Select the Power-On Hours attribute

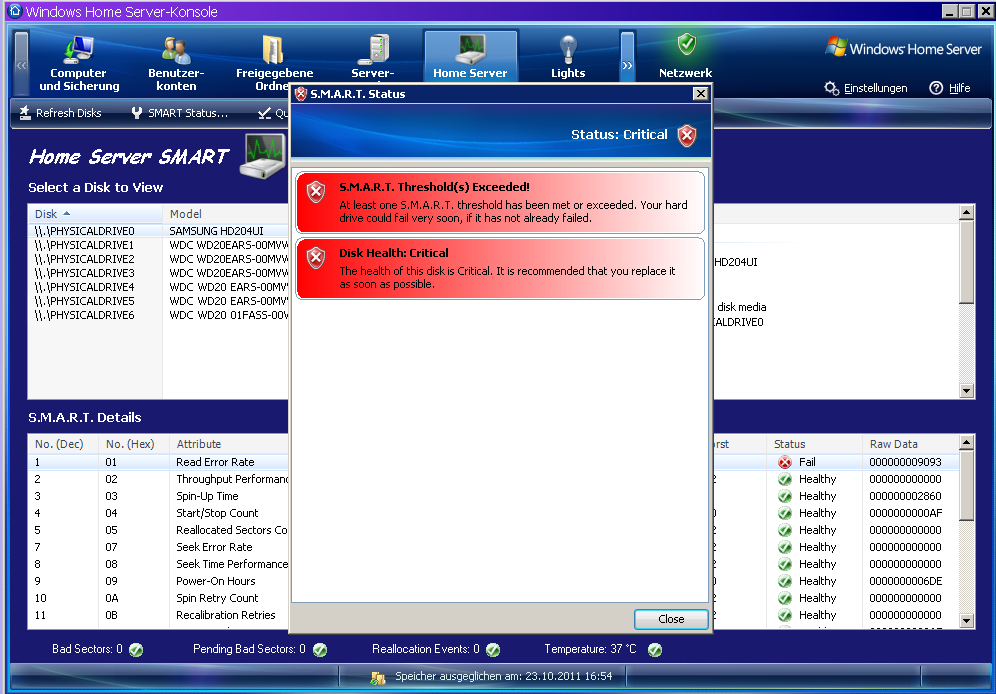215,581
